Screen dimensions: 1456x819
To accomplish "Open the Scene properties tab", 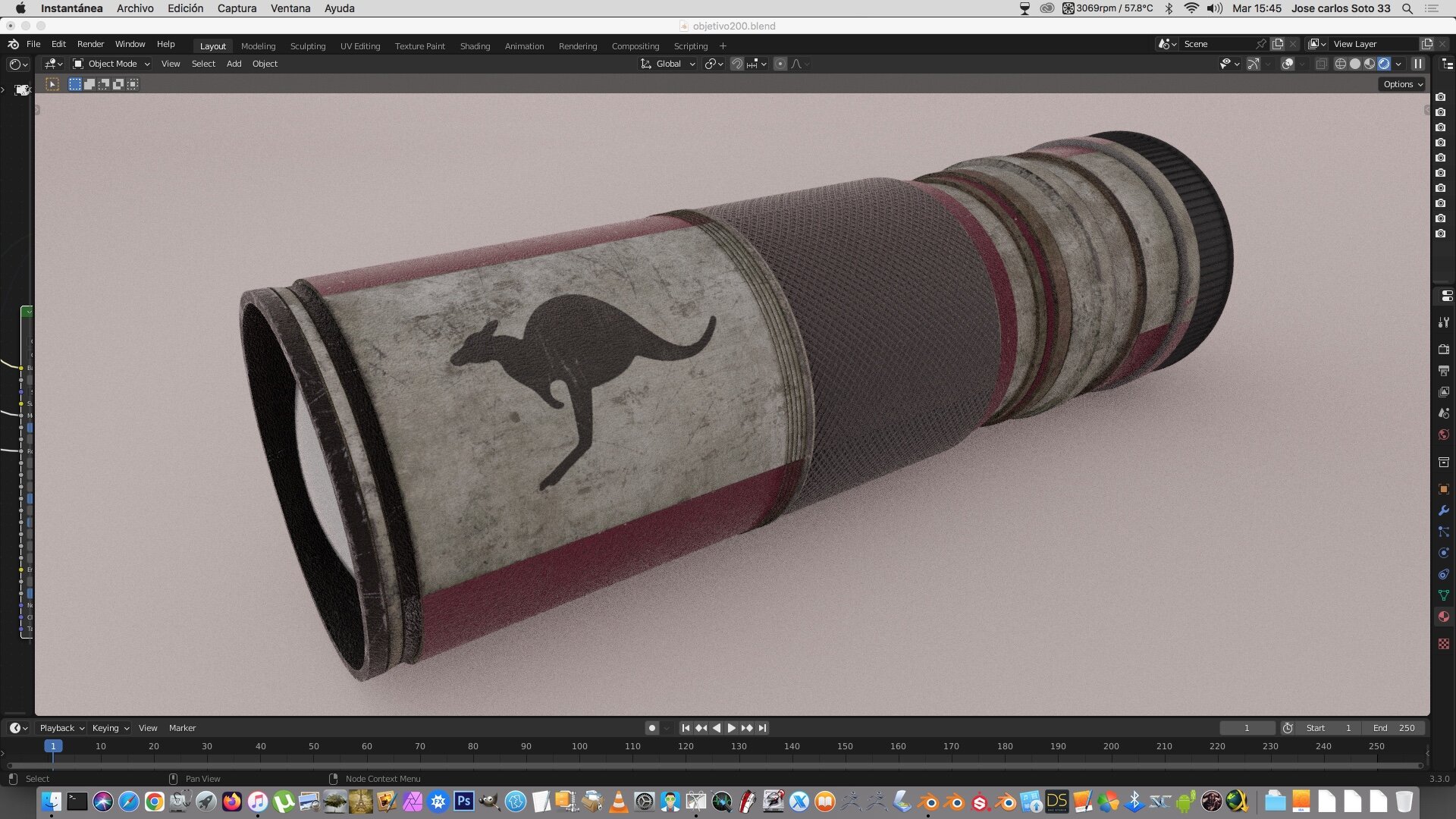I will (1444, 413).
